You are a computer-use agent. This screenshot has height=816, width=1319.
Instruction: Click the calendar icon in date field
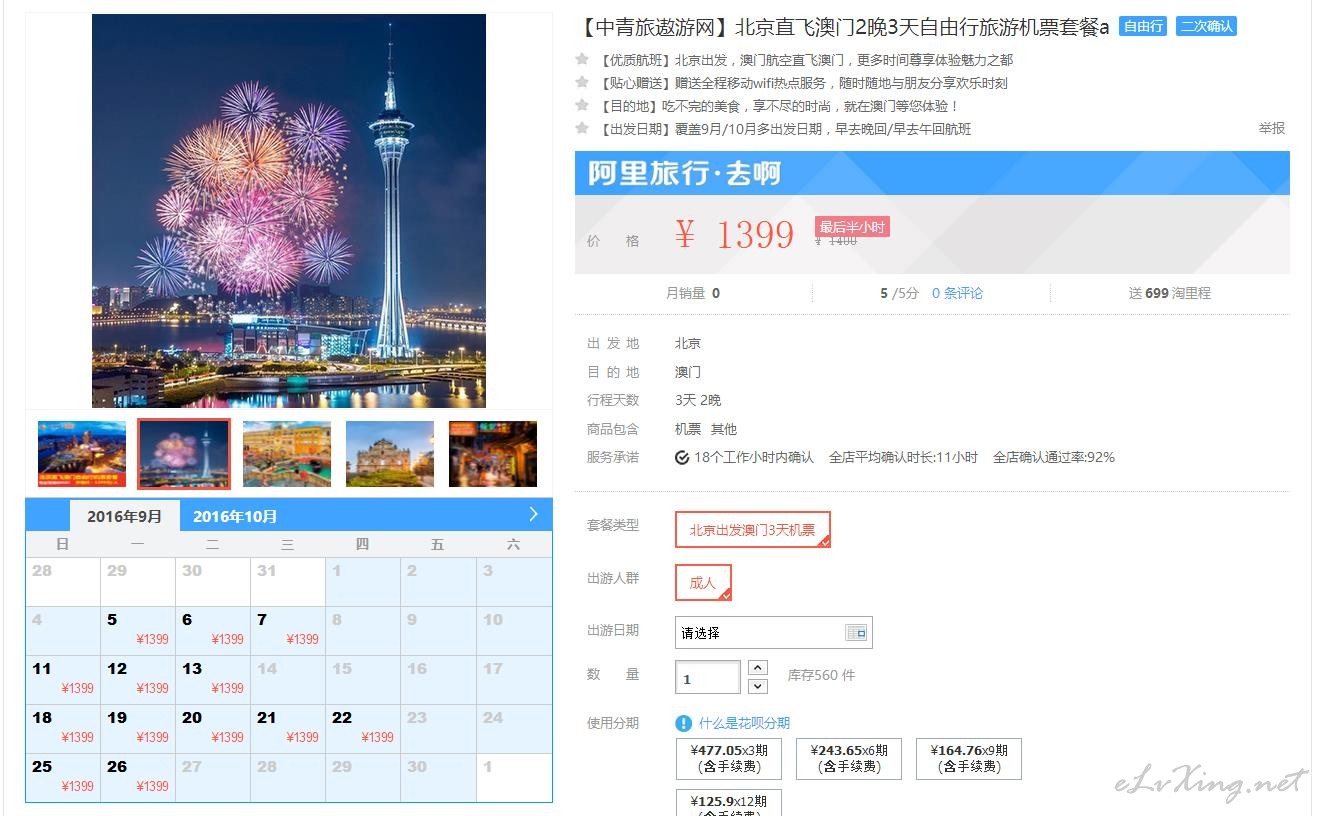tap(857, 633)
